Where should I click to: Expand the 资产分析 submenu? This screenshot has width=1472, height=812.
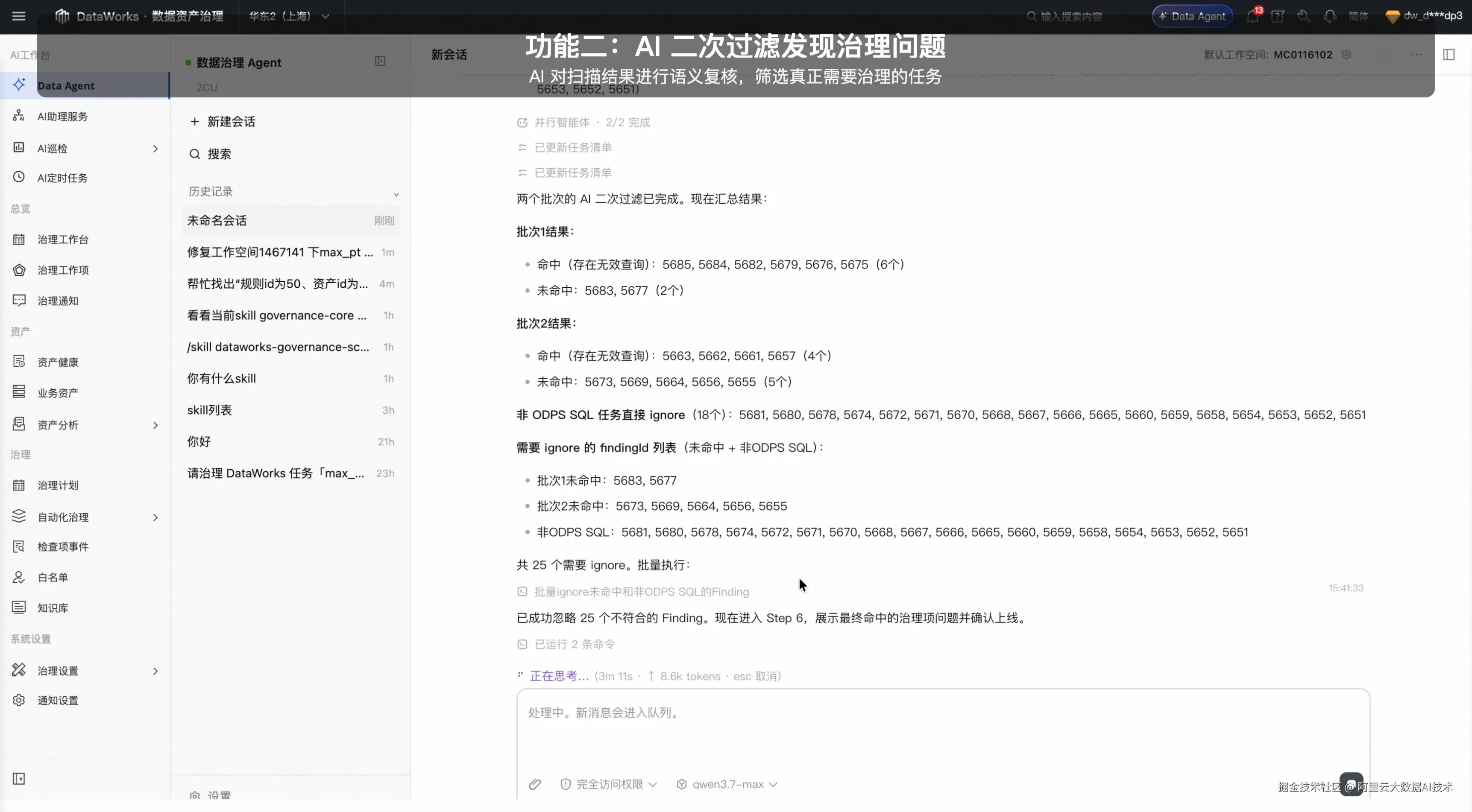pyautogui.click(x=155, y=425)
